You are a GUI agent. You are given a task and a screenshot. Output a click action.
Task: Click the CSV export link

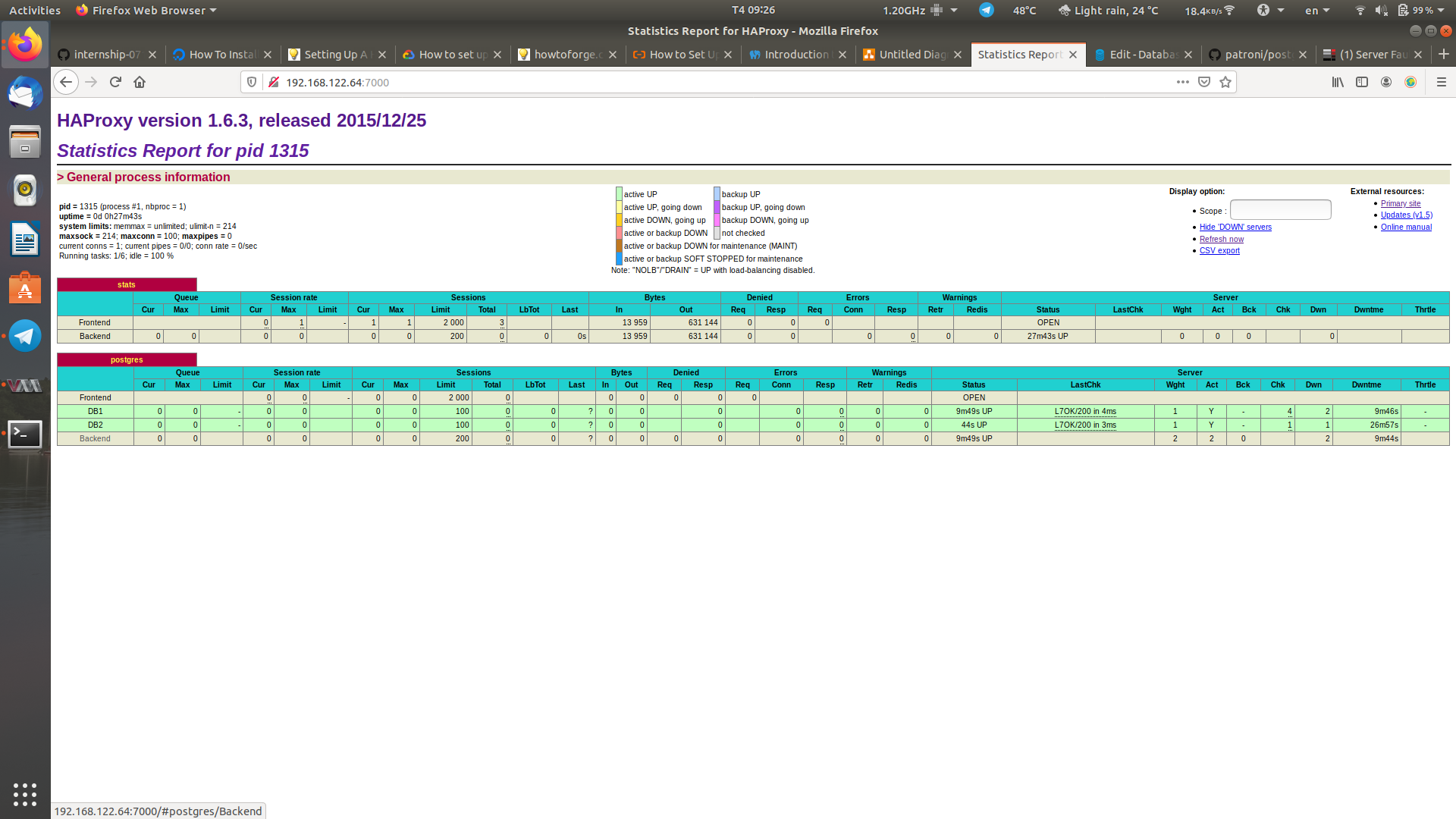tap(1219, 251)
